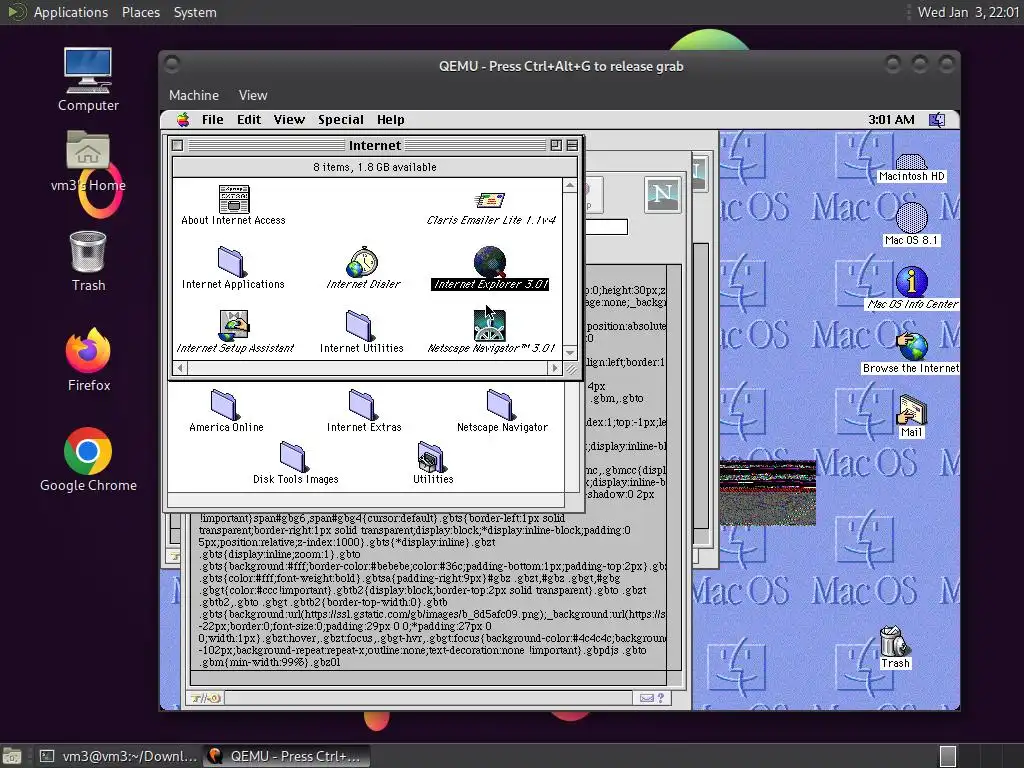
Task: Click 3:01 AM menu bar clock
Action: pos(891,120)
